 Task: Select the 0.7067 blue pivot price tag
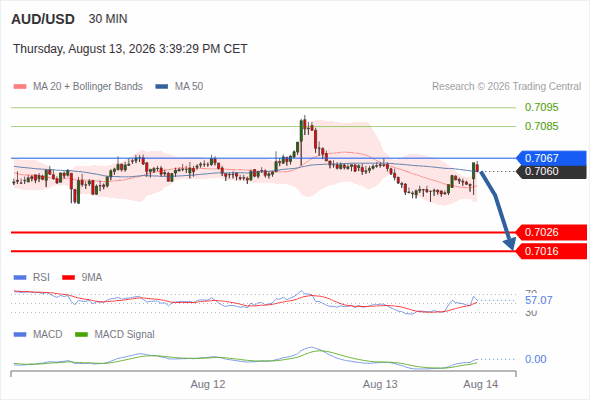coord(551,158)
